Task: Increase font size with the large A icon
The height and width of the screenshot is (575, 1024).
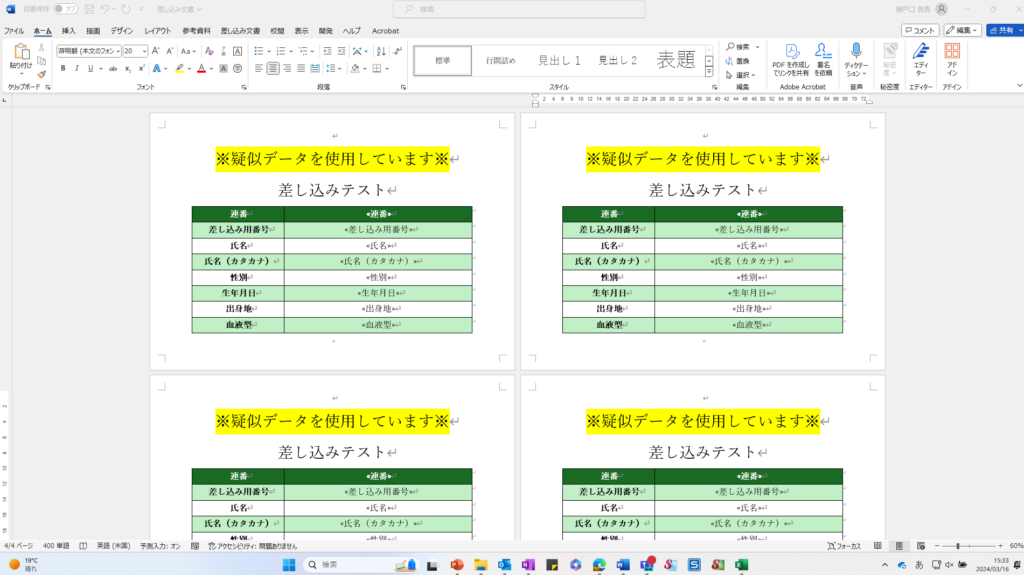Action: 155,51
